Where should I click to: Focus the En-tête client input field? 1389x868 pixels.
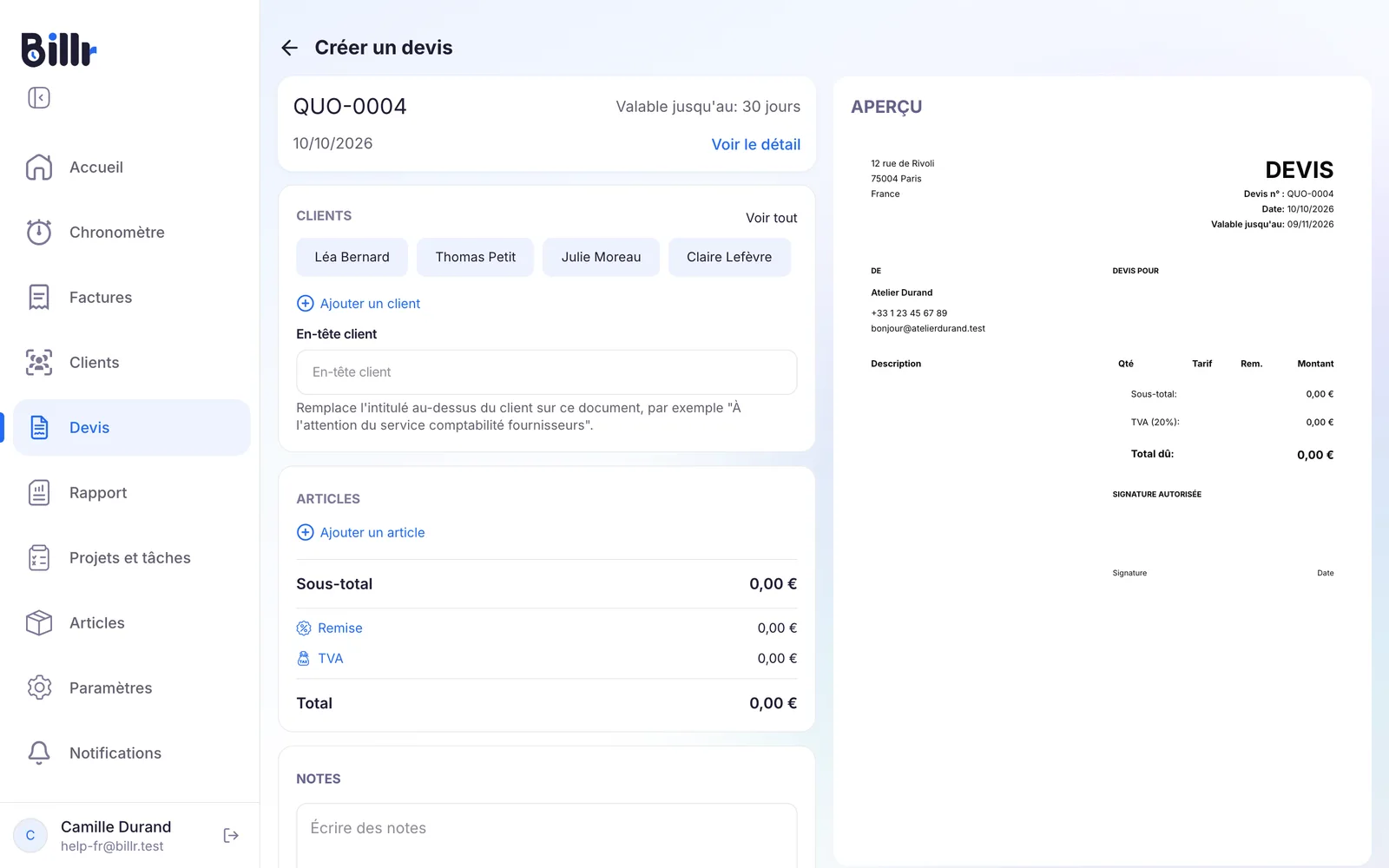pos(547,372)
